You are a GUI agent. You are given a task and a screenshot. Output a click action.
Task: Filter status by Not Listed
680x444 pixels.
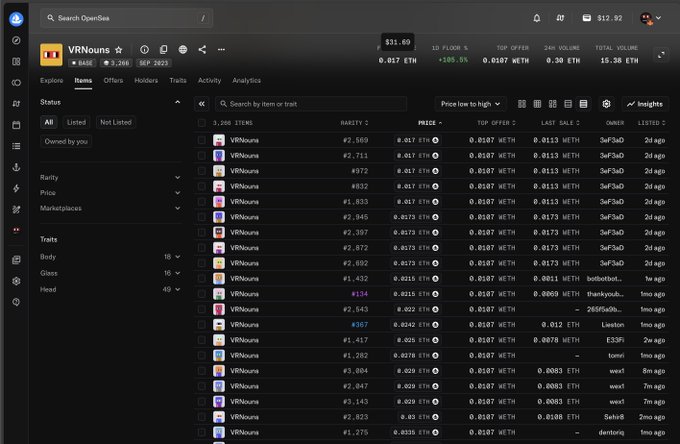116,122
